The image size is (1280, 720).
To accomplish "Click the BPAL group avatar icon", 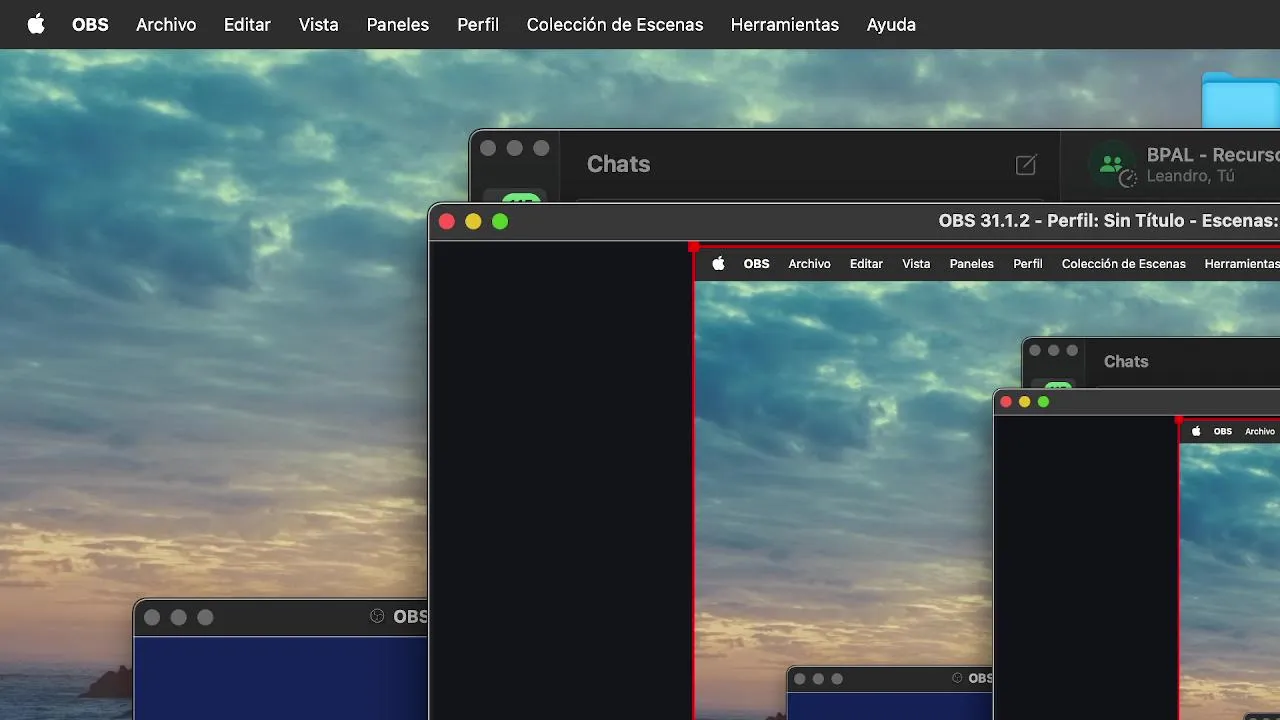I will [x=1111, y=165].
